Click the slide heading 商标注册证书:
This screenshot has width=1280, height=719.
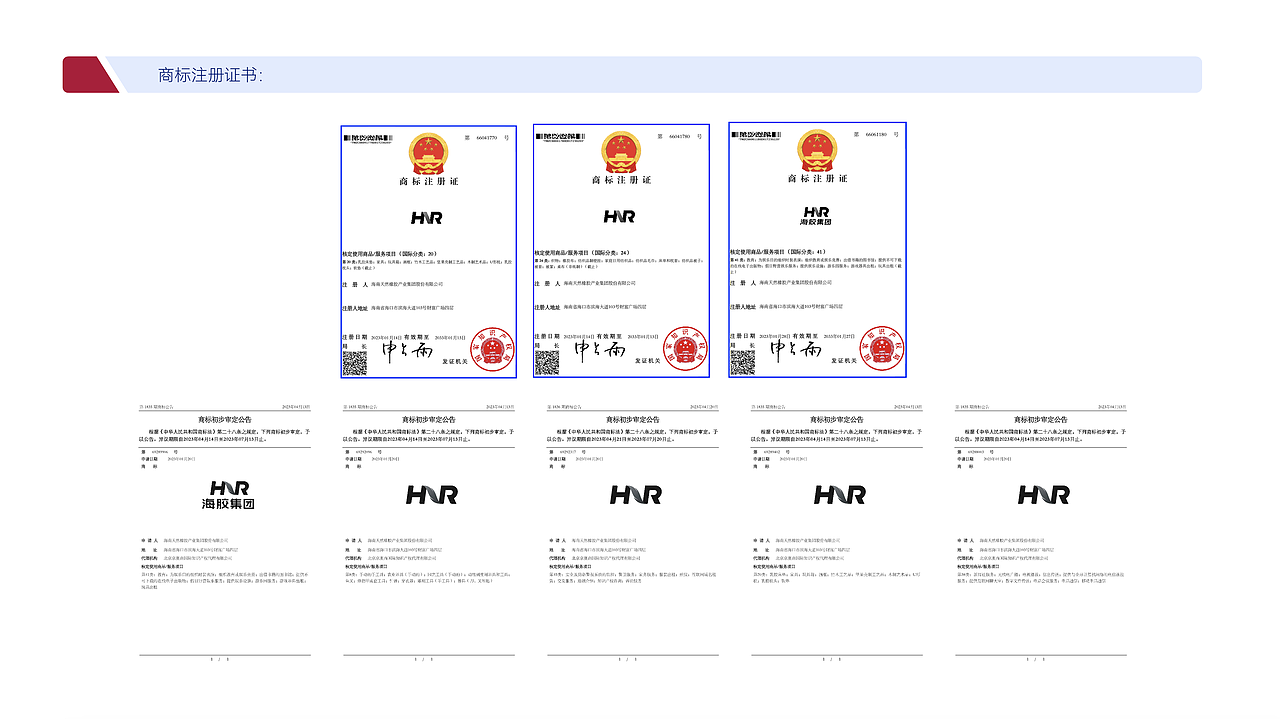pos(211,75)
